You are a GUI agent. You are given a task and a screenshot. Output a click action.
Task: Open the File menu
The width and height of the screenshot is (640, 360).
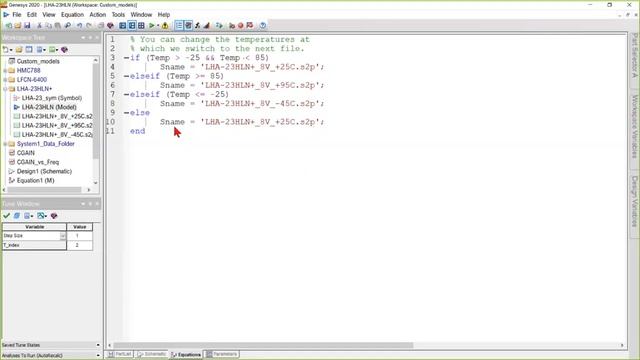pos(17,15)
